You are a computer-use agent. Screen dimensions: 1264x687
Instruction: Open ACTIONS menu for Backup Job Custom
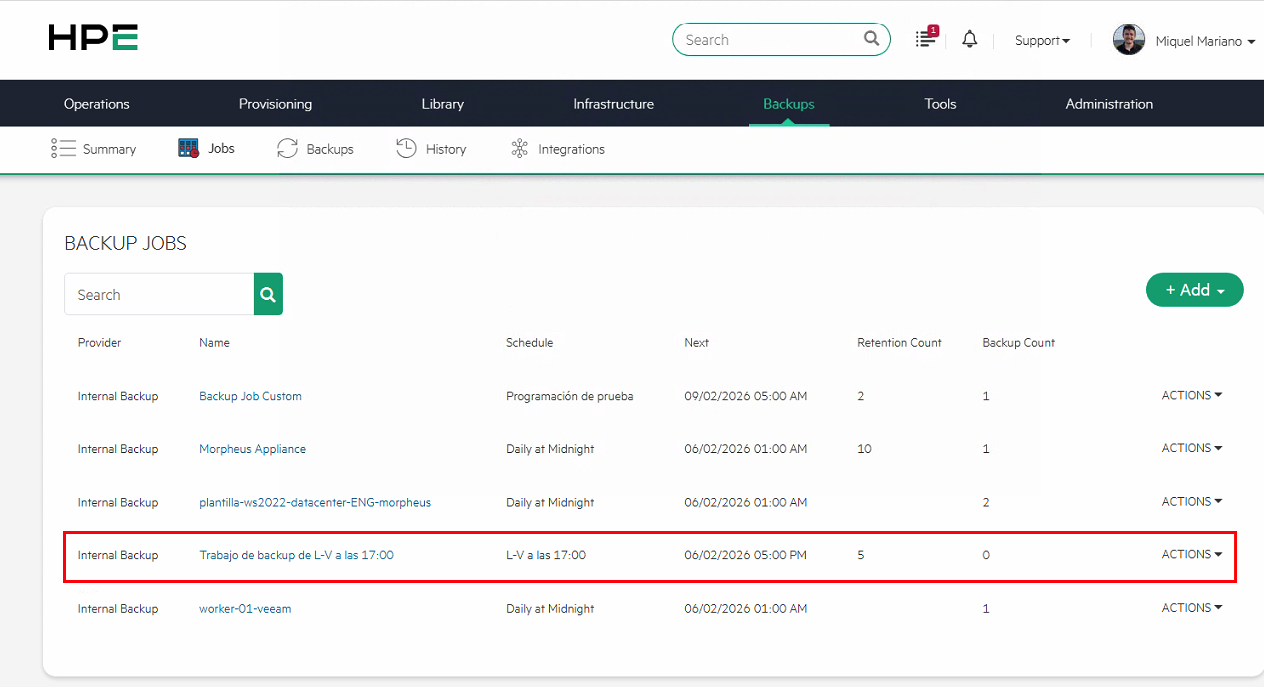[1191, 396]
